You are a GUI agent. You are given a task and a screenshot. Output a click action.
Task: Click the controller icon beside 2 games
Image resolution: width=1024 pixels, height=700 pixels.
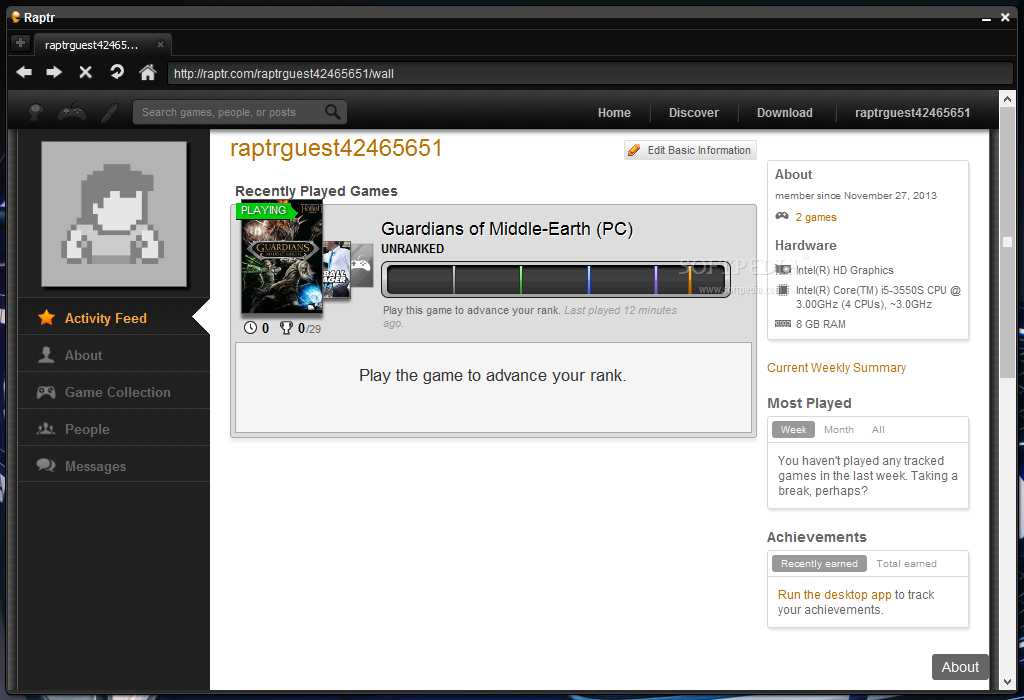782,216
